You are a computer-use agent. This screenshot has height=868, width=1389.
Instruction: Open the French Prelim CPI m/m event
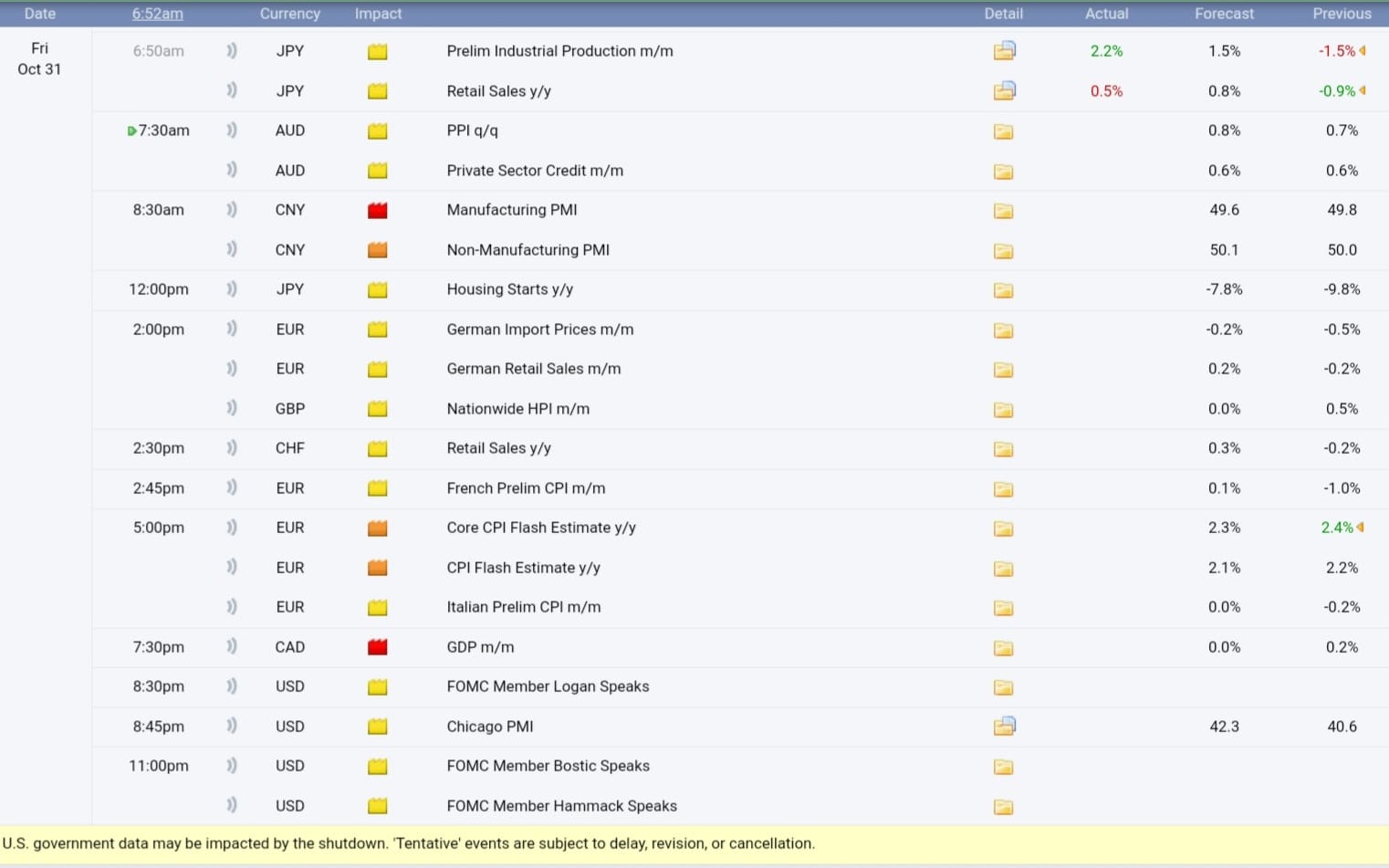(x=526, y=488)
